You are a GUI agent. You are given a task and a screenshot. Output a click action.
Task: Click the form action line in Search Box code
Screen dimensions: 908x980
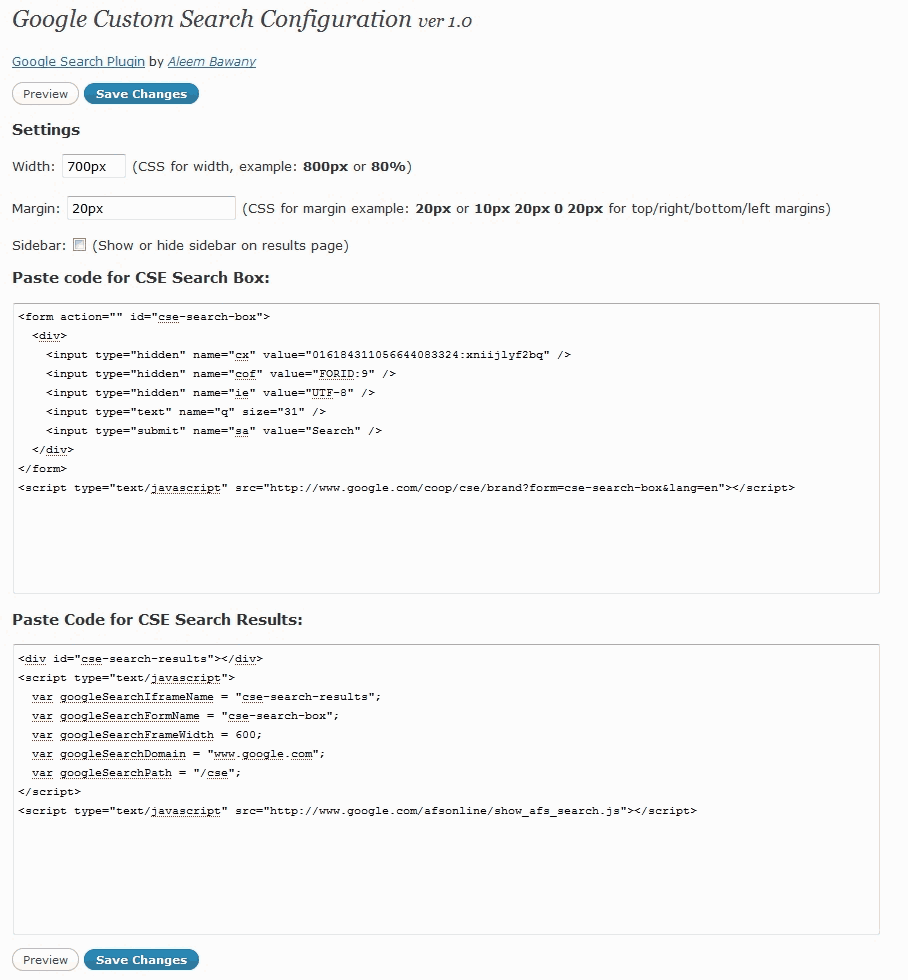[144, 317]
